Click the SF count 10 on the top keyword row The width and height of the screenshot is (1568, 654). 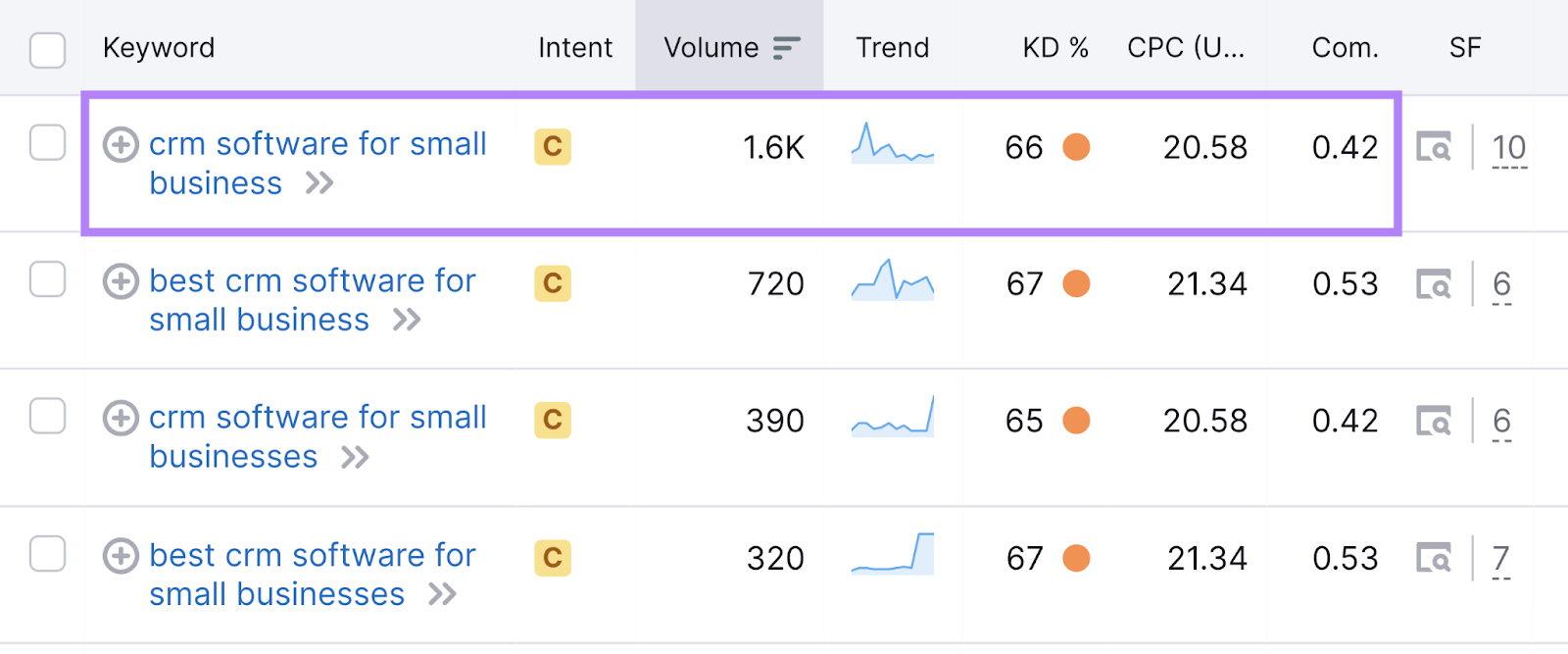[x=1509, y=147]
